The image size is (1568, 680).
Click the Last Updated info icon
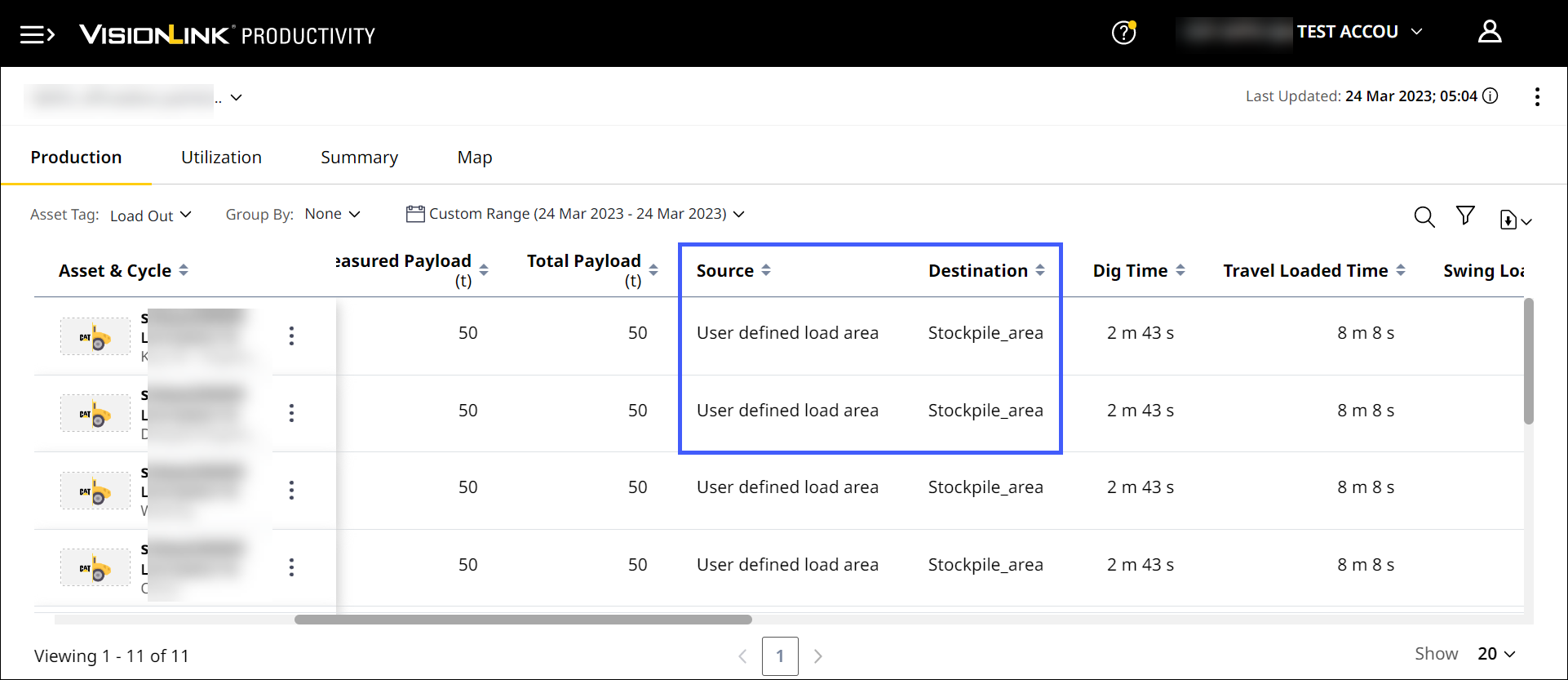click(x=1490, y=96)
